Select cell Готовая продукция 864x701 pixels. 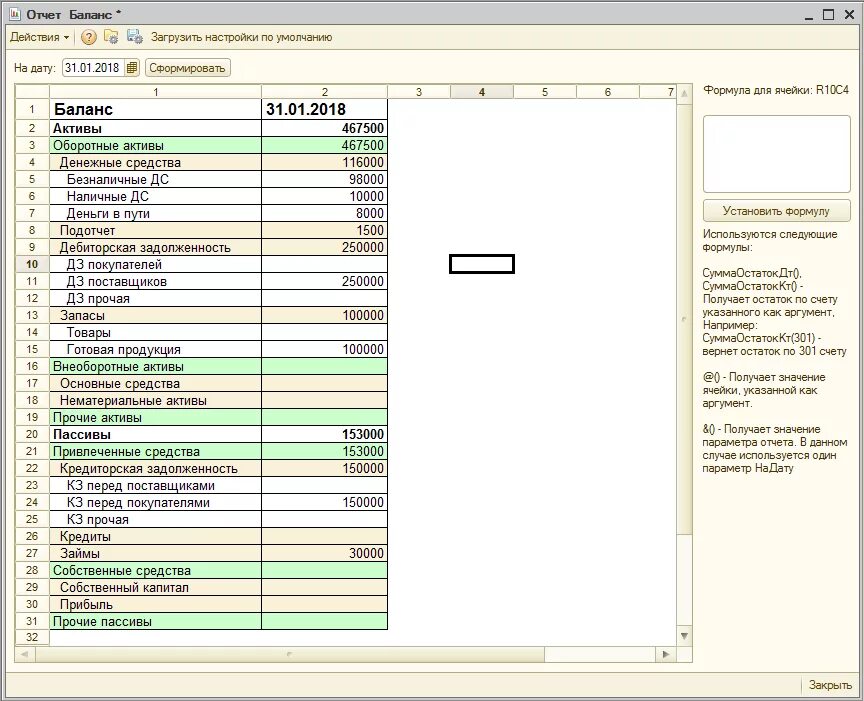click(x=155, y=349)
